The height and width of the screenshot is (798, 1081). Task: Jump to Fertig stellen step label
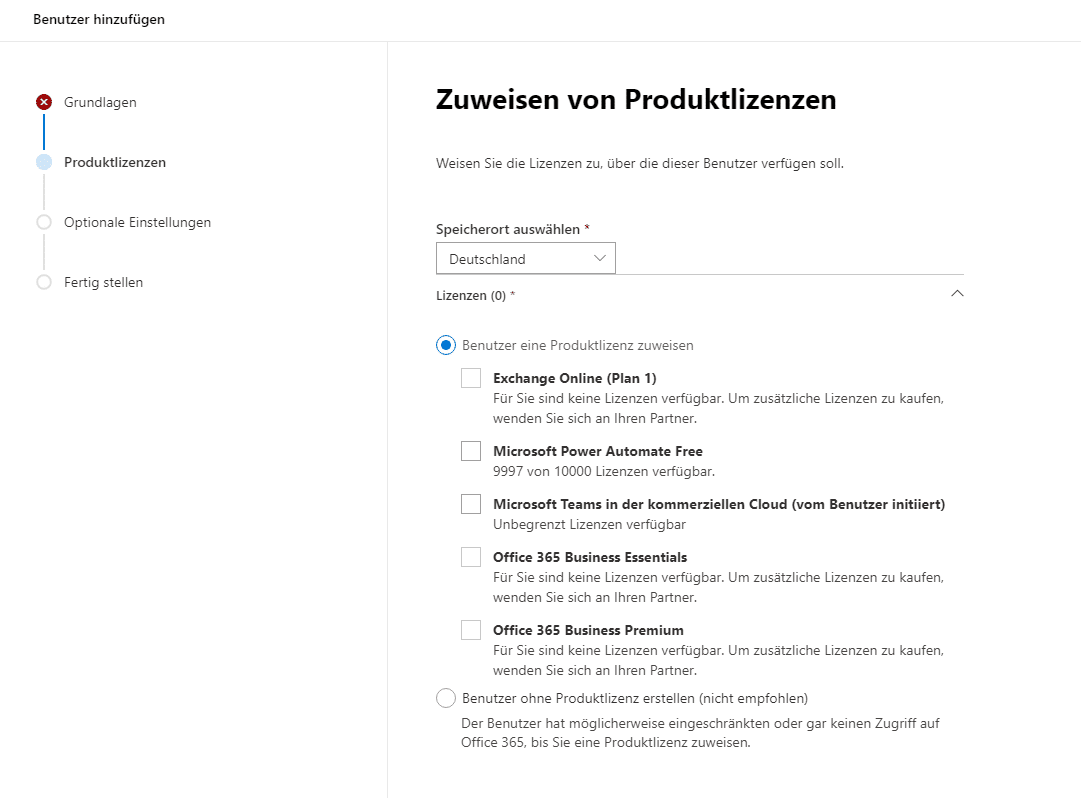pyautogui.click(x=103, y=282)
